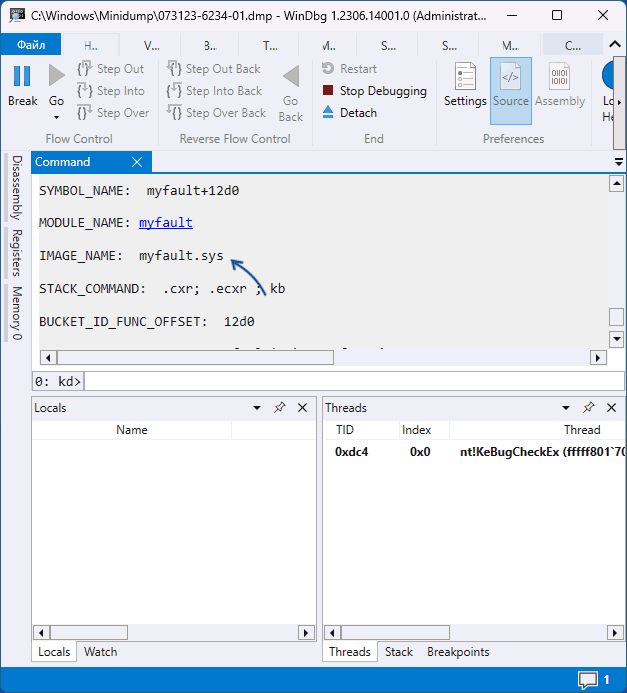The image size is (627, 693).
Task: Open the Settings preferences icon
Action: point(465,85)
